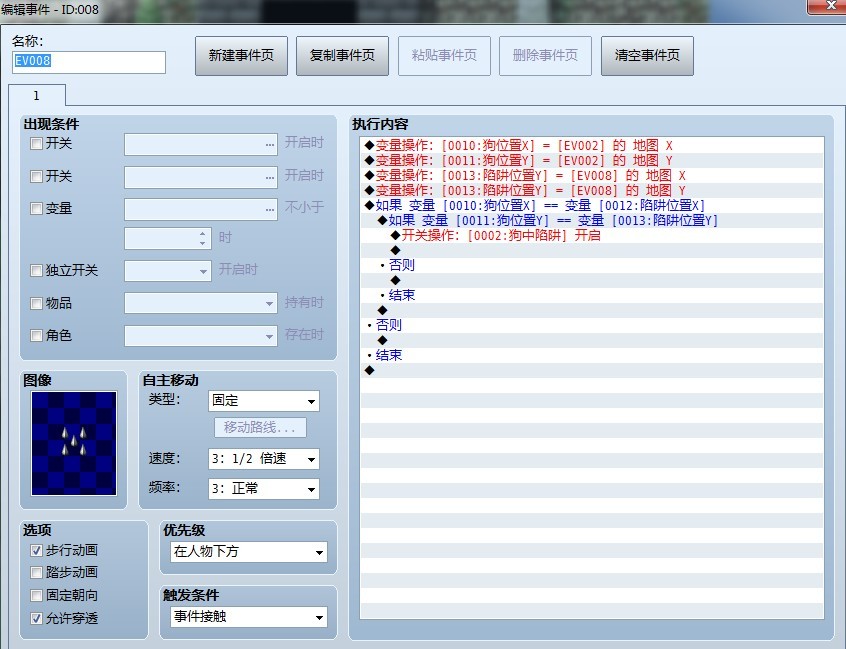
Task: Uncheck the 允许穿透 option
Action: coord(36,618)
